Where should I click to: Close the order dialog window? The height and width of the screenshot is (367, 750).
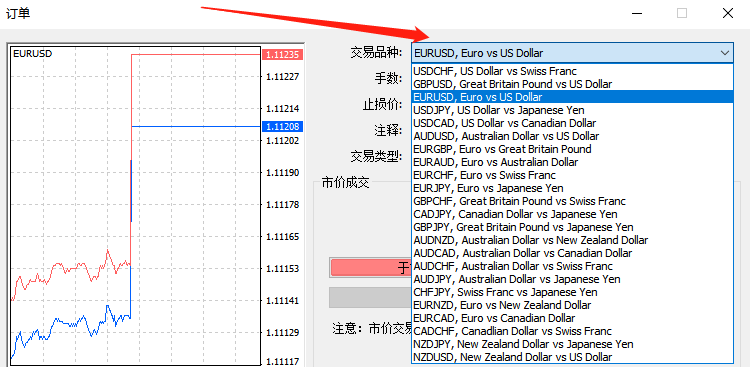coord(728,13)
